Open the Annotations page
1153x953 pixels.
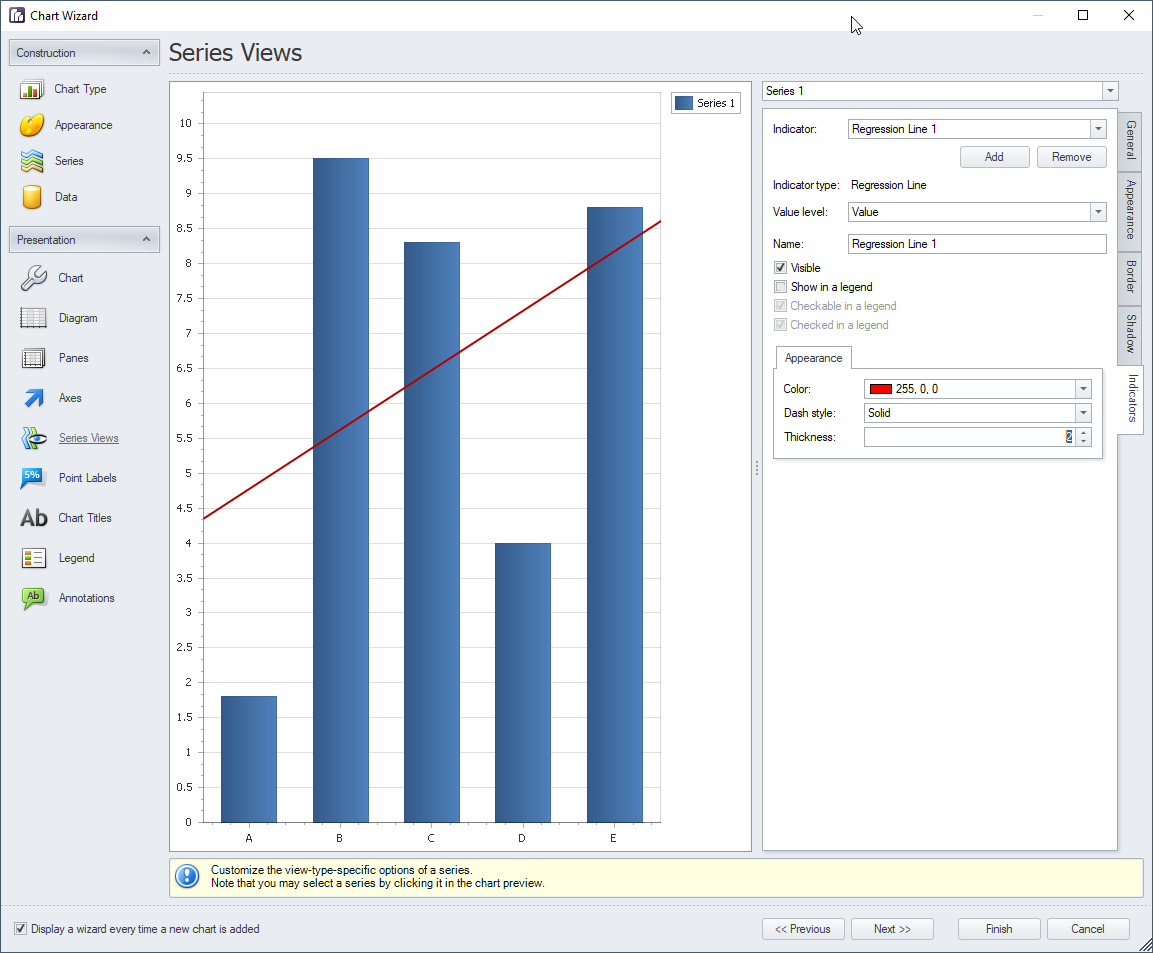pos(32,597)
